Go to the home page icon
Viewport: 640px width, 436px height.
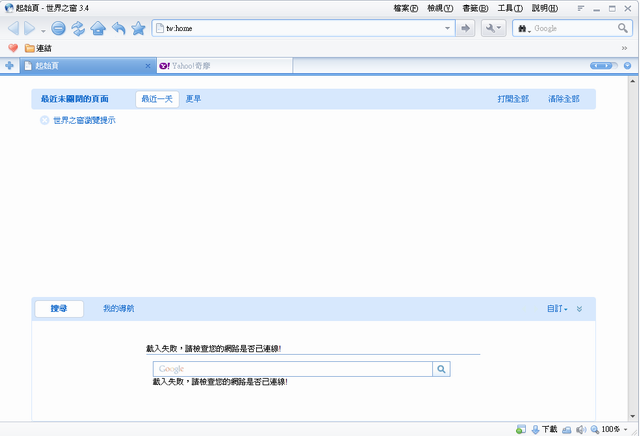(x=98, y=29)
